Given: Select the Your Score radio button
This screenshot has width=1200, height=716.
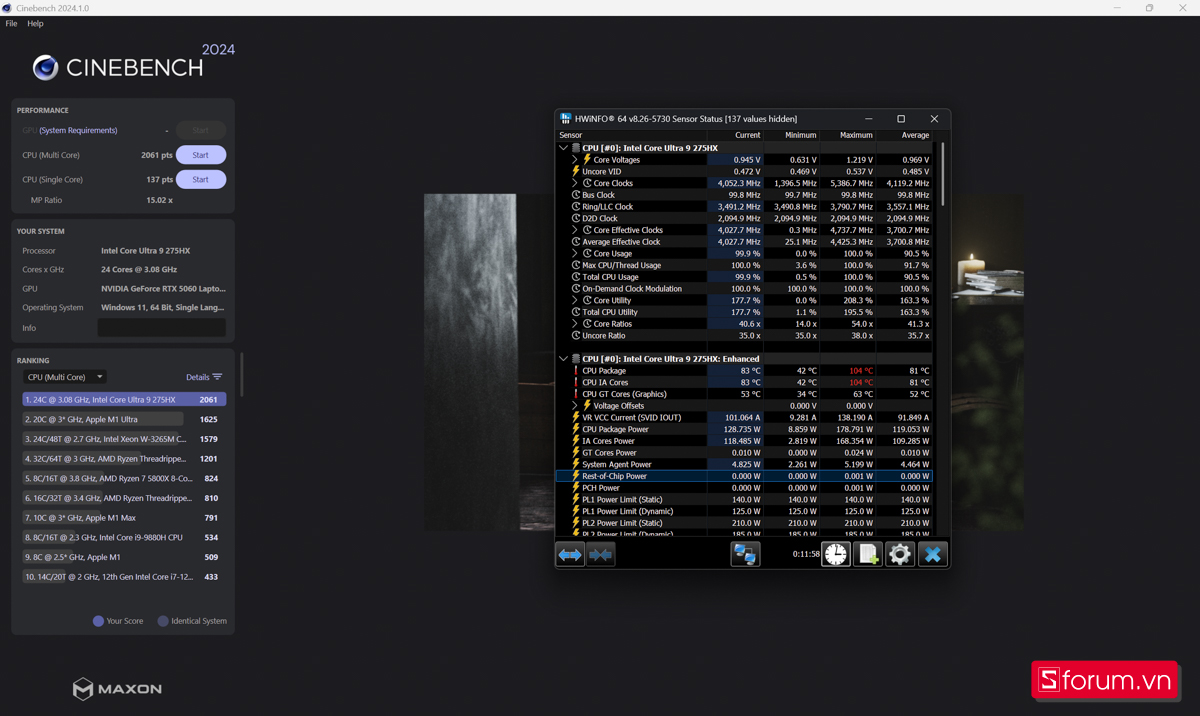Looking at the screenshot, I should (97, 620).
